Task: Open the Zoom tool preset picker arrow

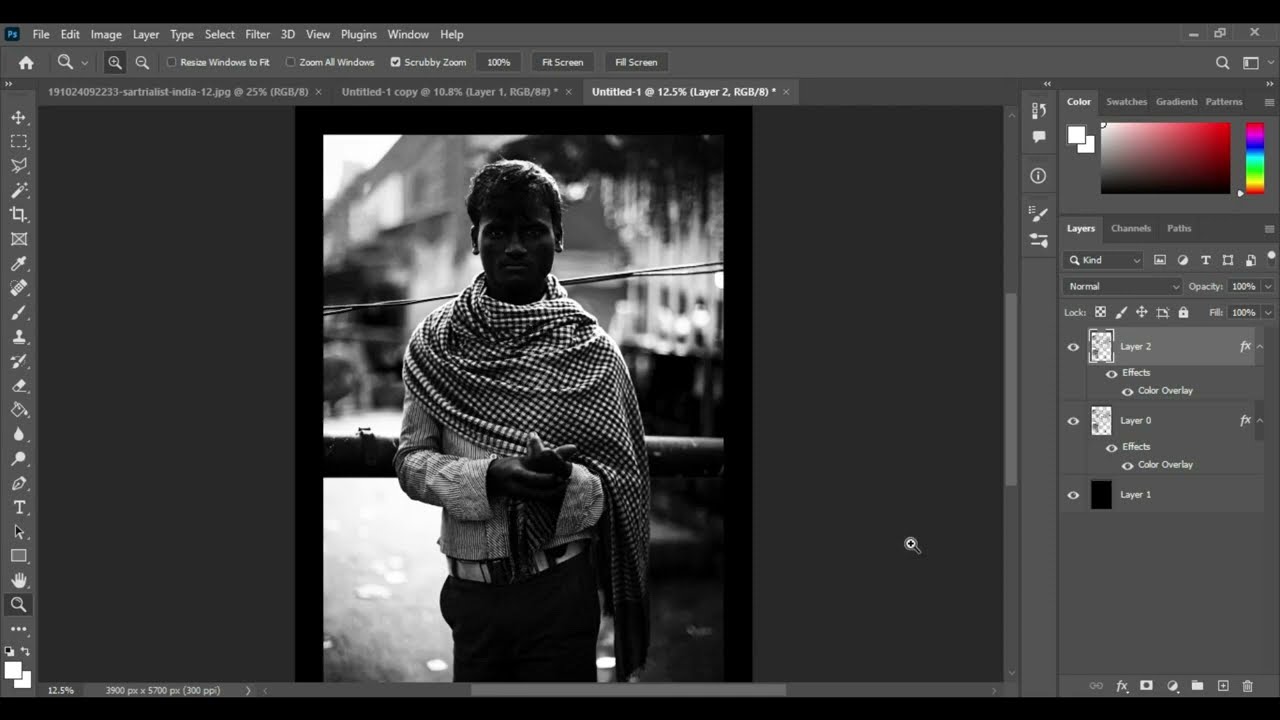Action: (84, 62)
